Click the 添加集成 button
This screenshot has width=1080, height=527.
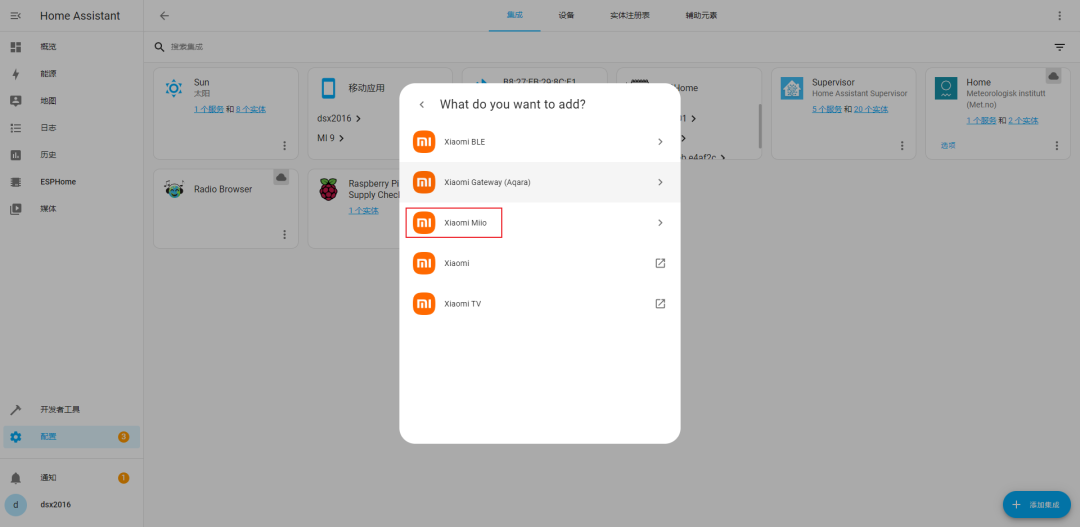(1037, 505)
